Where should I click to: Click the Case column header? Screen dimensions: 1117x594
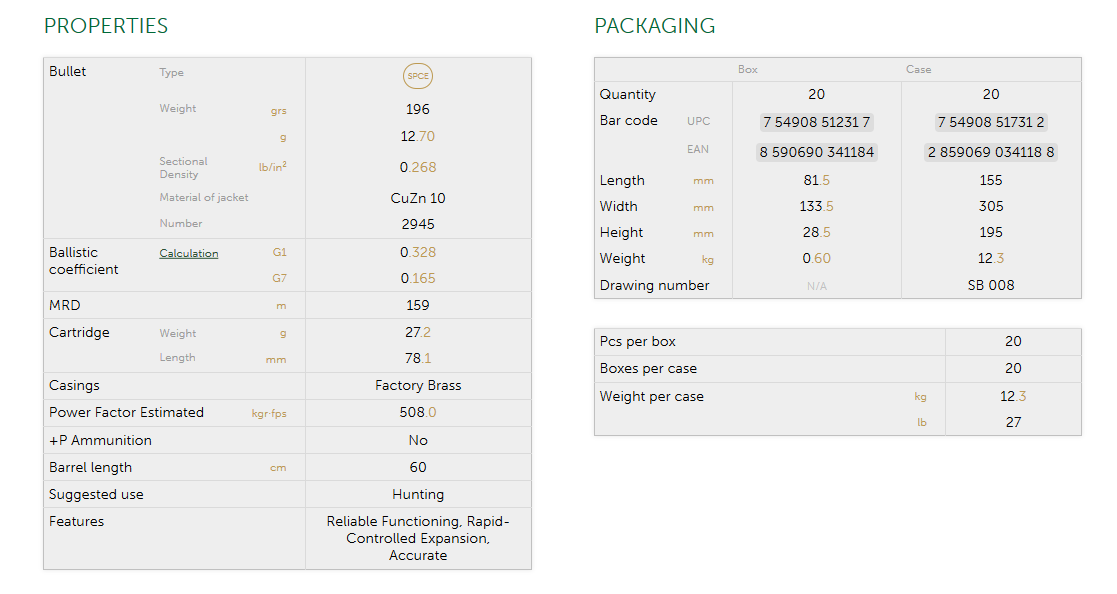[x=918, y=69]
